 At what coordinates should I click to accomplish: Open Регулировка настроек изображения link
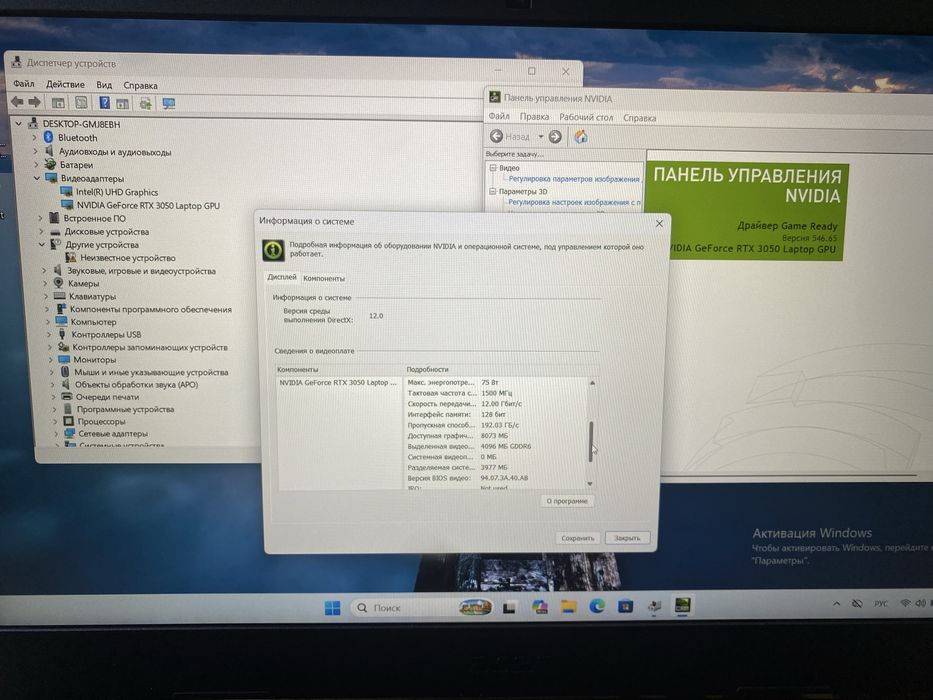point(574,202)
